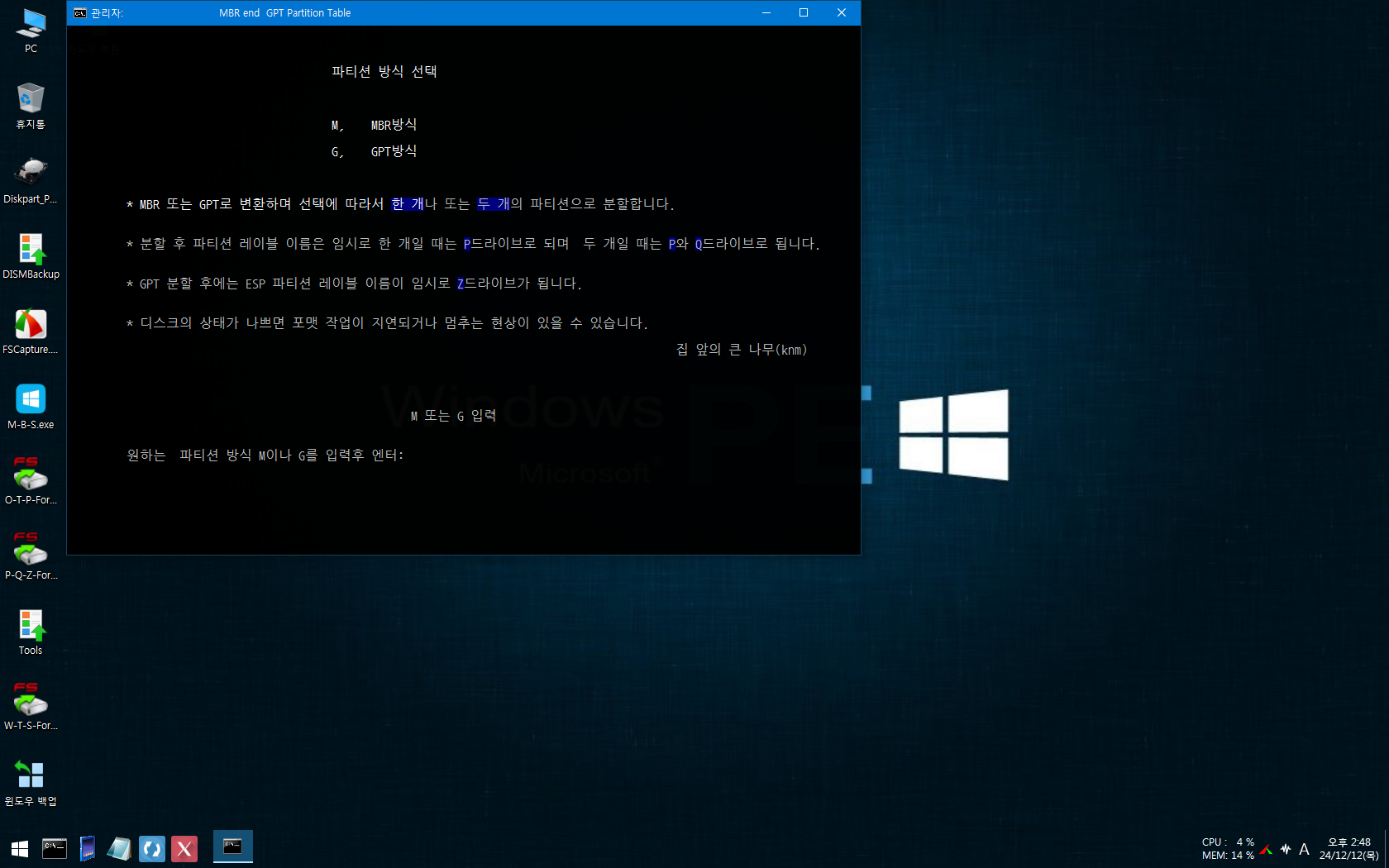1389x868 pixels.
Task: Launch command prompt pinned on taskbar
Action: [x=55, y=849]
